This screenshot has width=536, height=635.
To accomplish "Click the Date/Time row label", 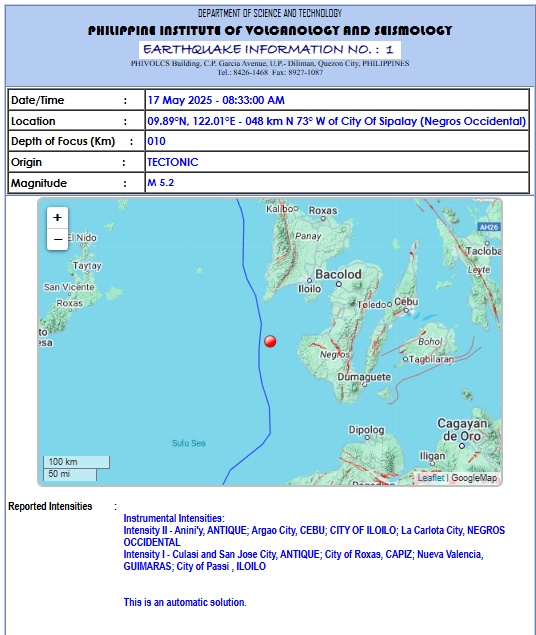I will click(38, 100).
